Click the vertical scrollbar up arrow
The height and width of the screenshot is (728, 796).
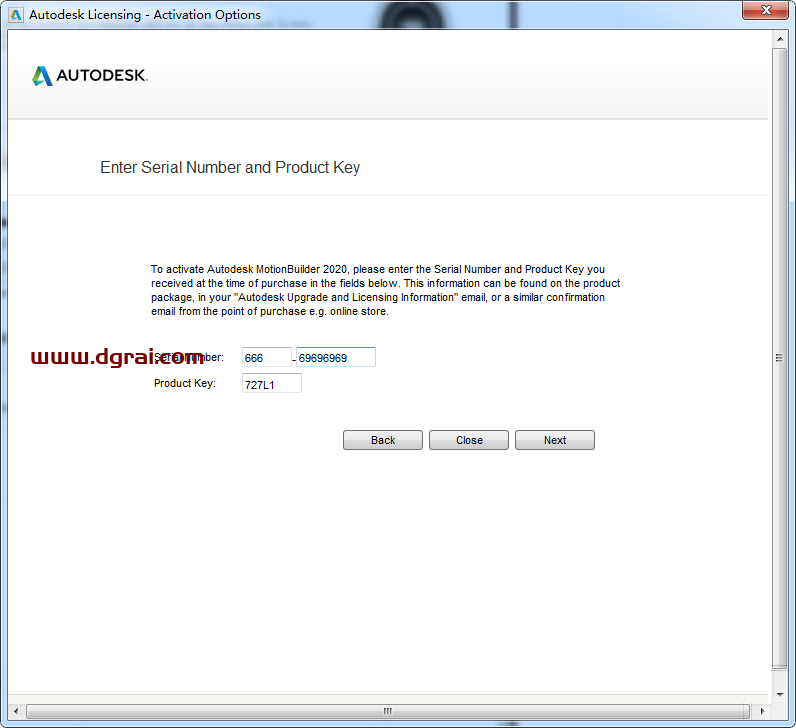780,39
